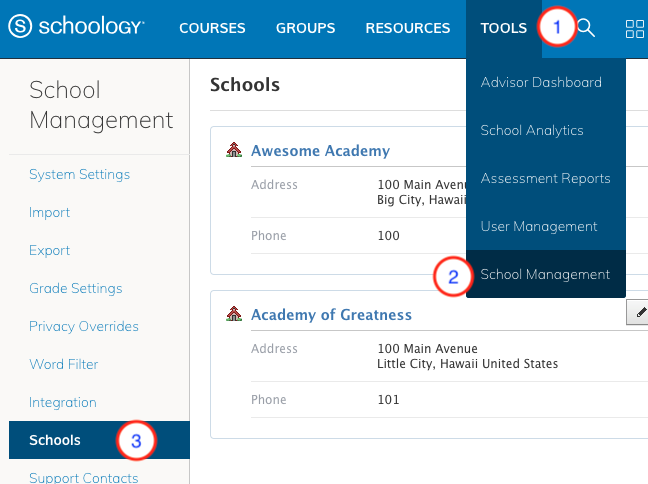Screen dimensions: 648x484
Task: Open the Academy of Greatness link
Action: (331, 314)
